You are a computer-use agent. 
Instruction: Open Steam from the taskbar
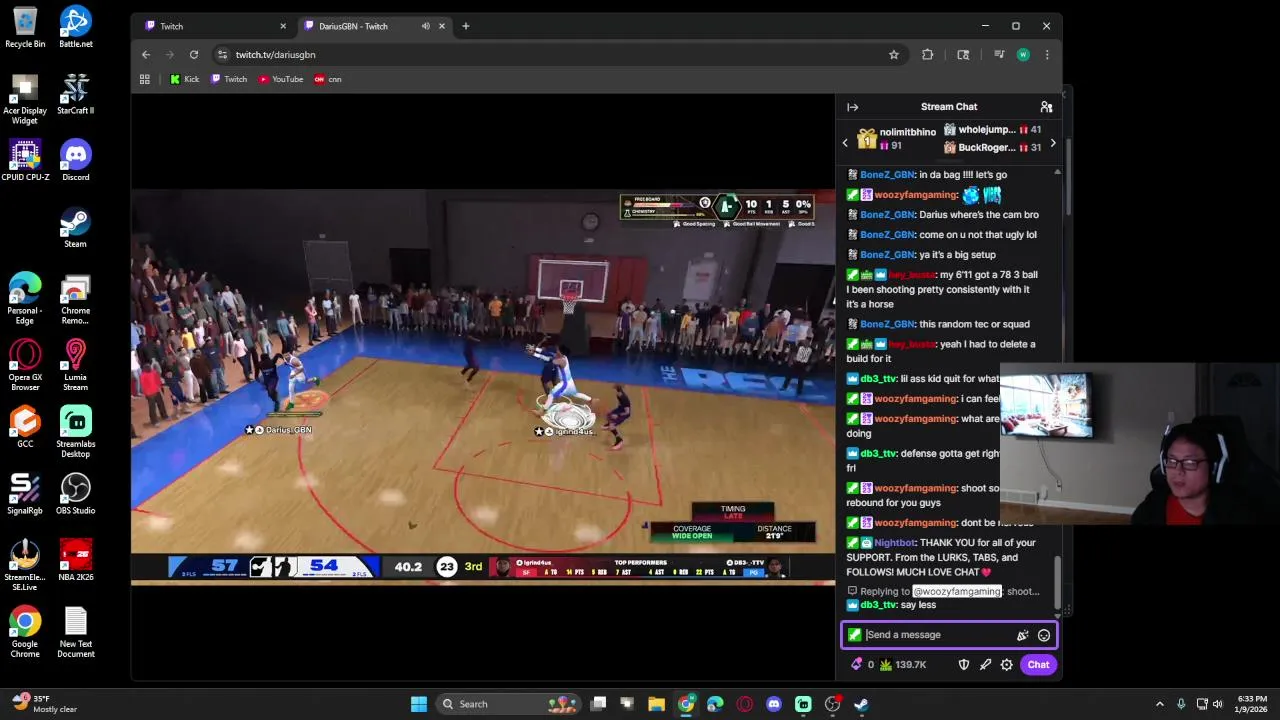coord(861,704)
